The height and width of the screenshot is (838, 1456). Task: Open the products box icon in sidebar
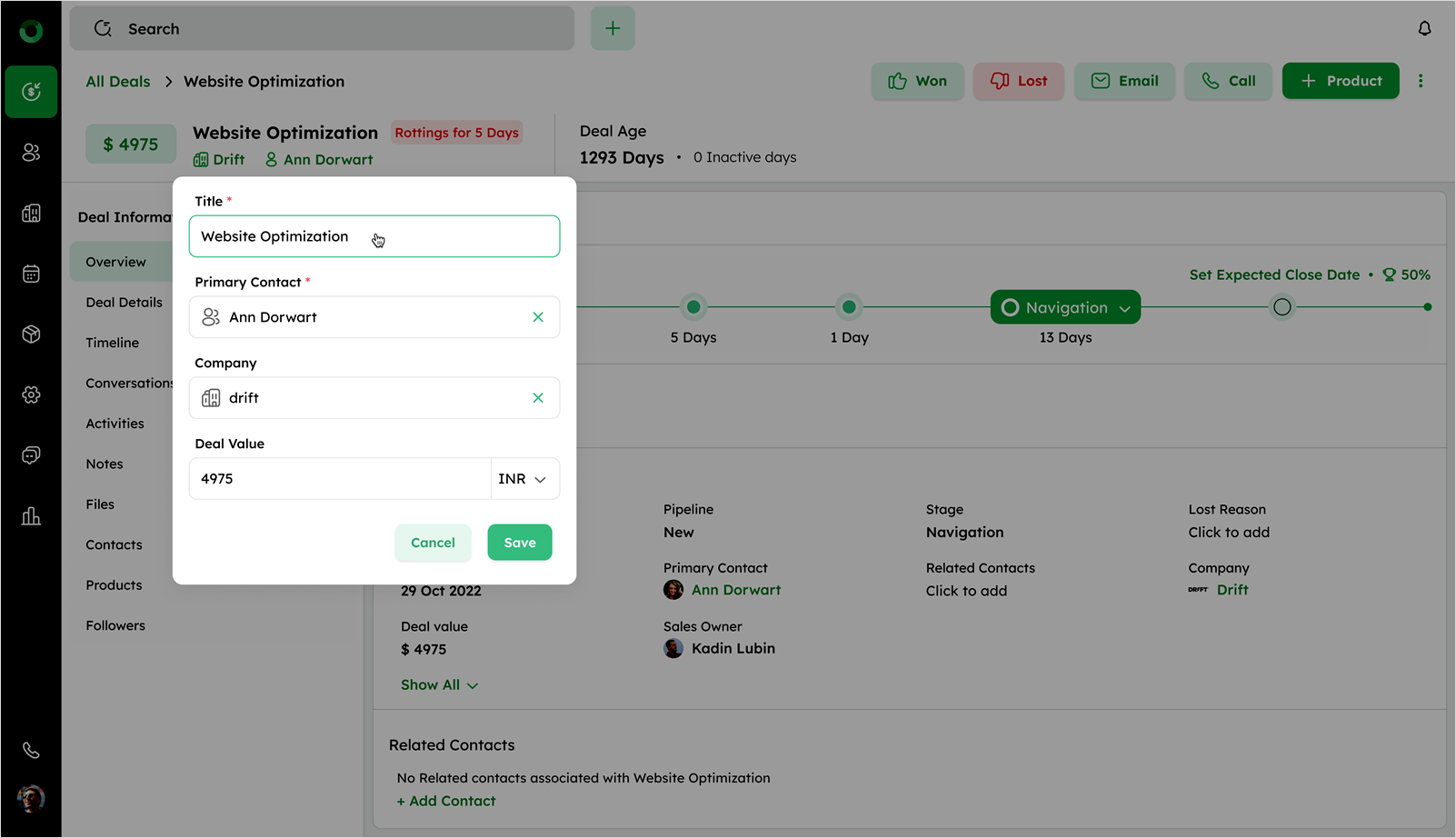pyautogui.click(x=31, y=334)
